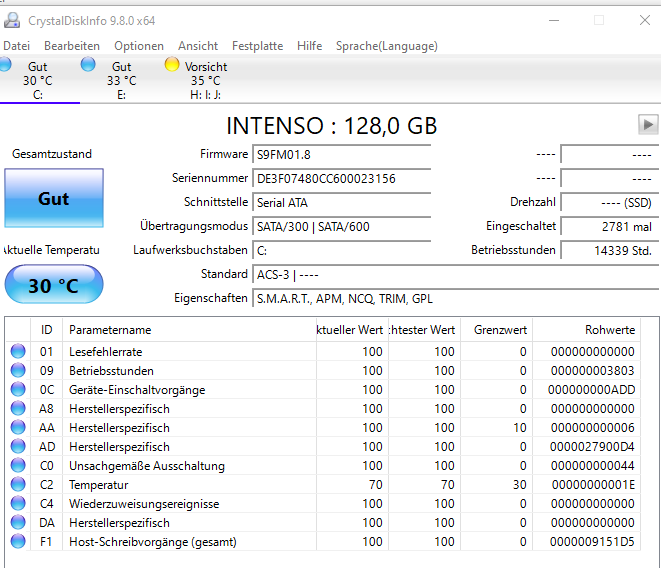Click the Standard field ACS-3
This screenshot has width=661, height=568.
click(x=456, y=275)
